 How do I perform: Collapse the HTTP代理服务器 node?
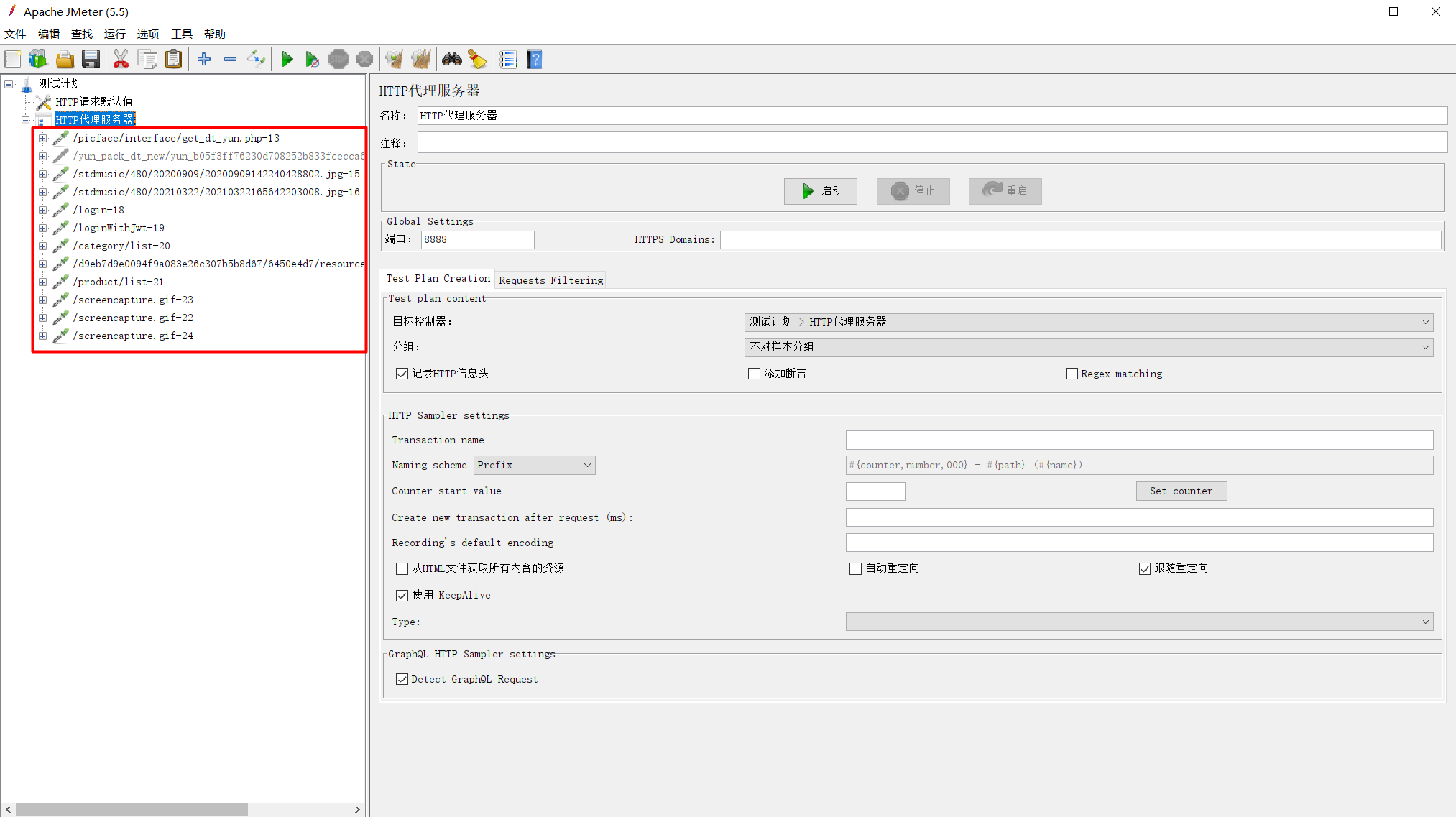tap(25, 120)
